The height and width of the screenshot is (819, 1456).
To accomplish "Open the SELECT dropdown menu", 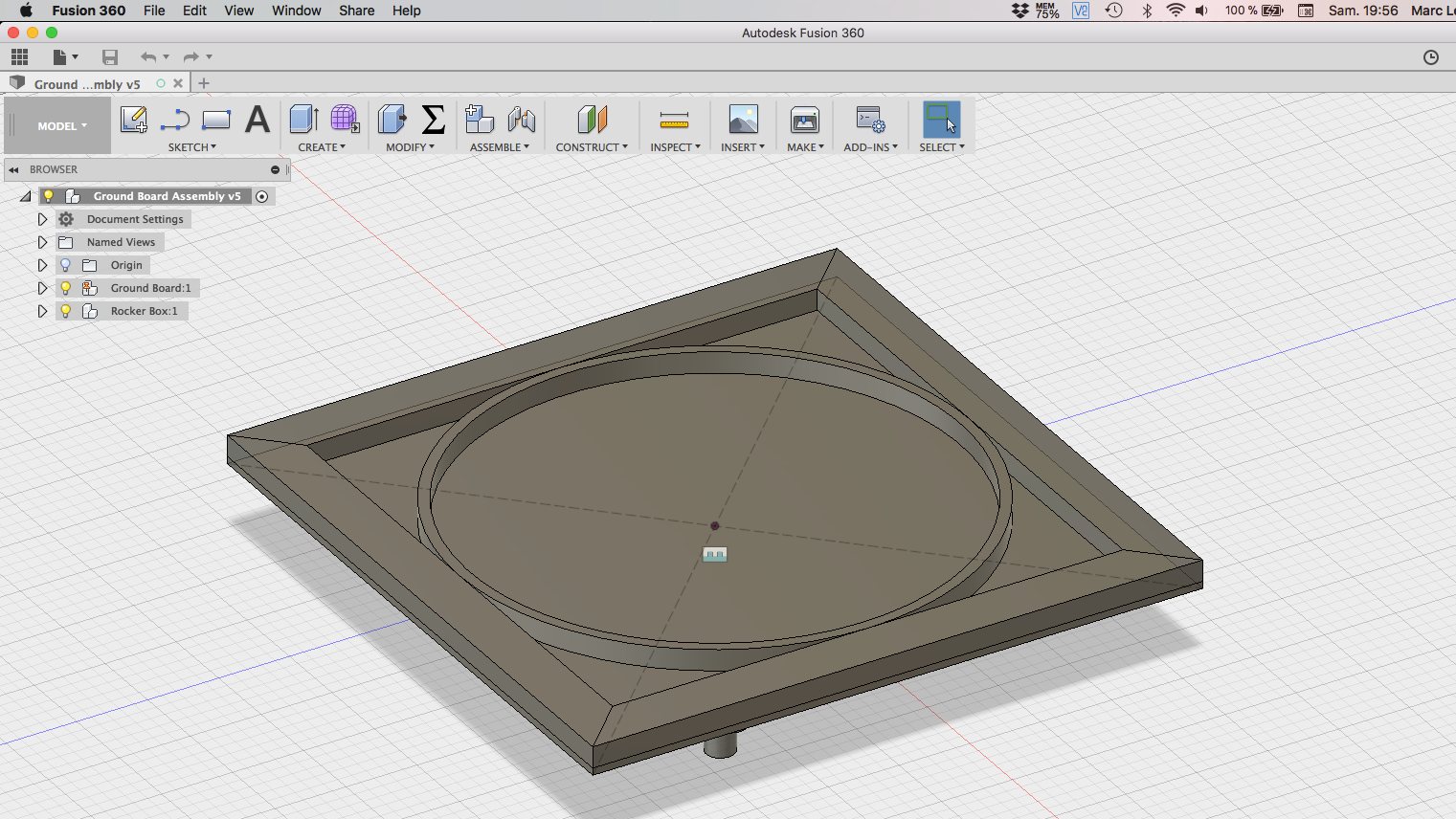I will 942,147.
